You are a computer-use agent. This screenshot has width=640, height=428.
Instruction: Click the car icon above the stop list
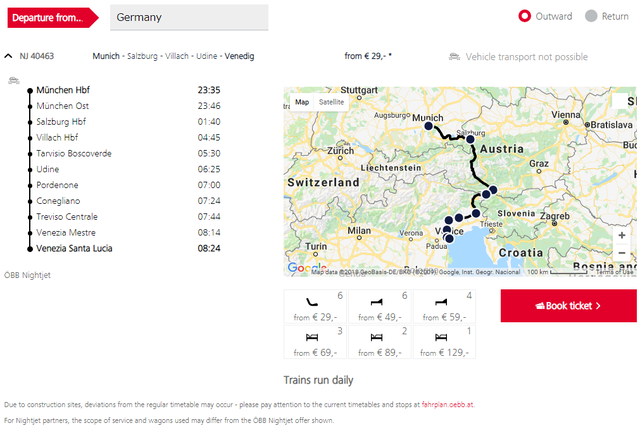[x=14, y=80]
